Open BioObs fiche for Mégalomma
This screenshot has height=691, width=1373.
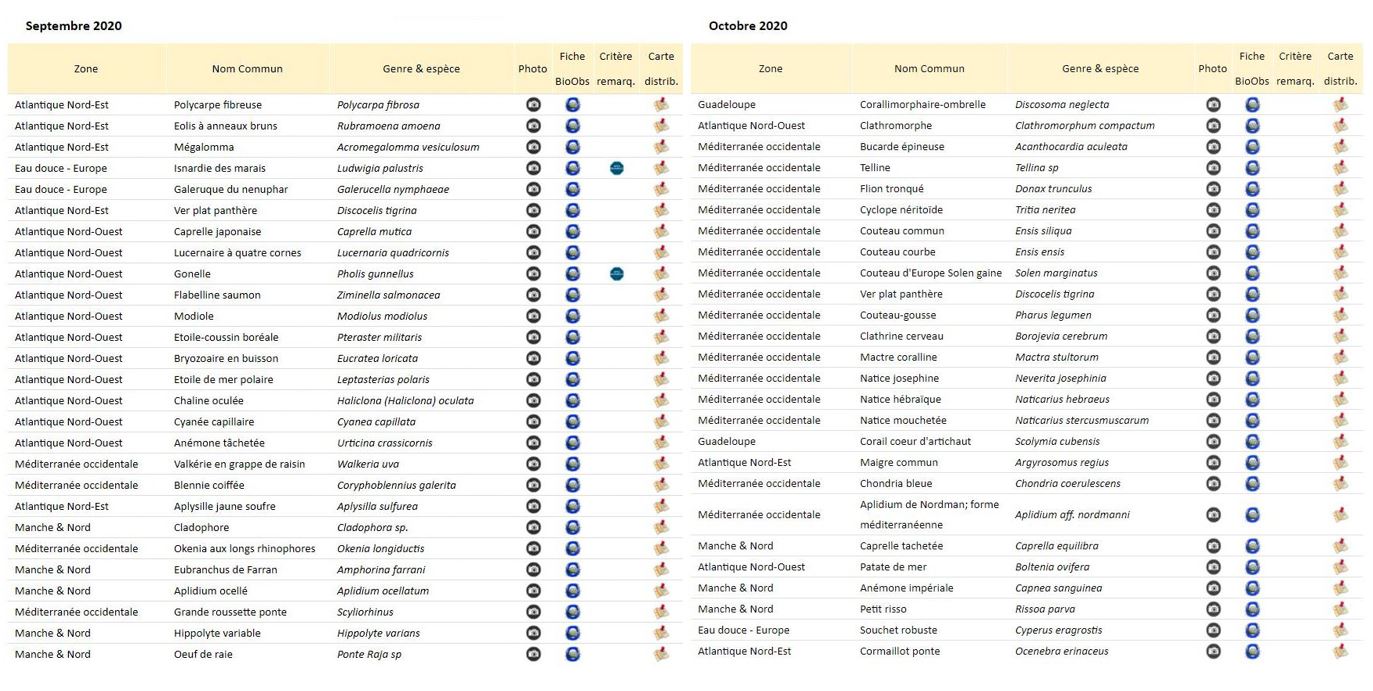point(573,147)
